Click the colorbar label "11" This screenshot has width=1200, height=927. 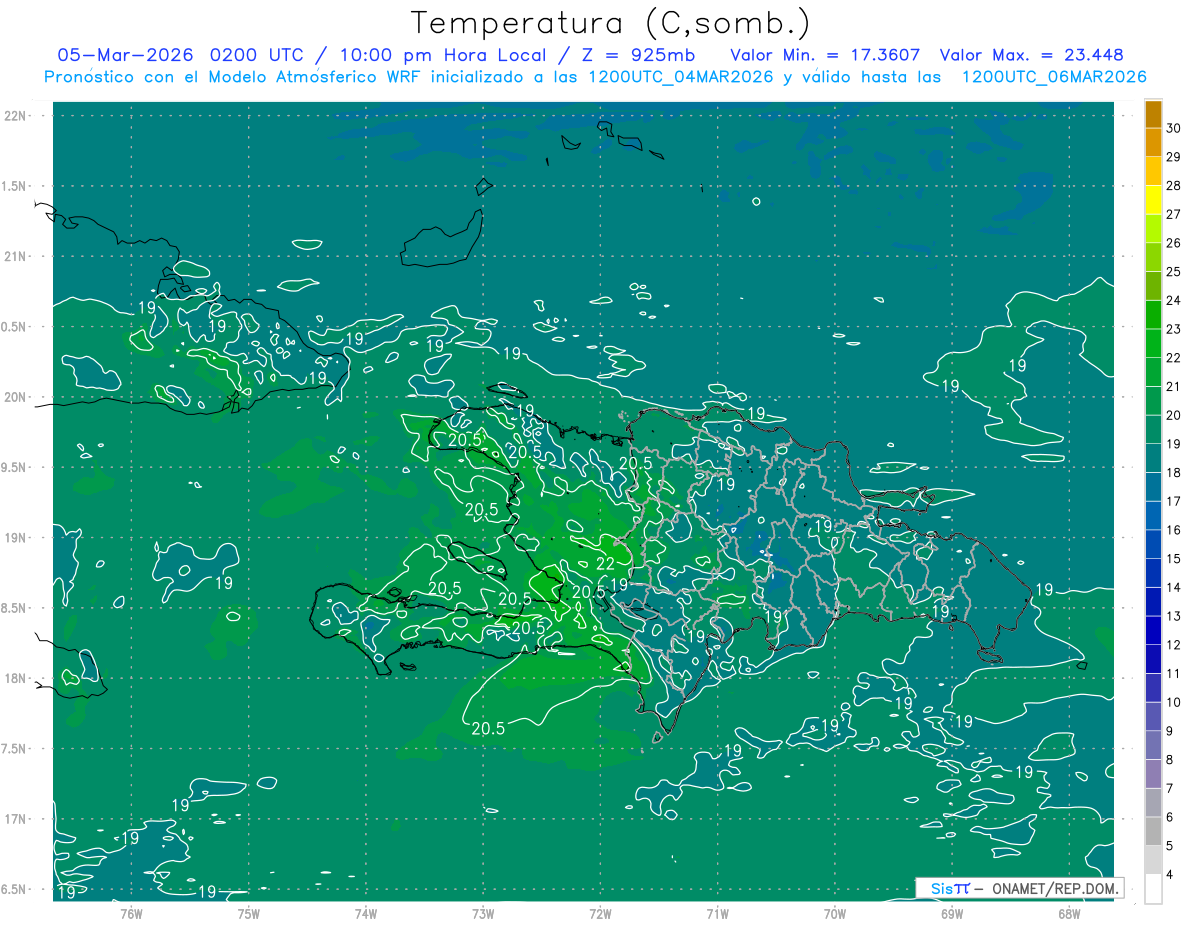point(1175,673)
